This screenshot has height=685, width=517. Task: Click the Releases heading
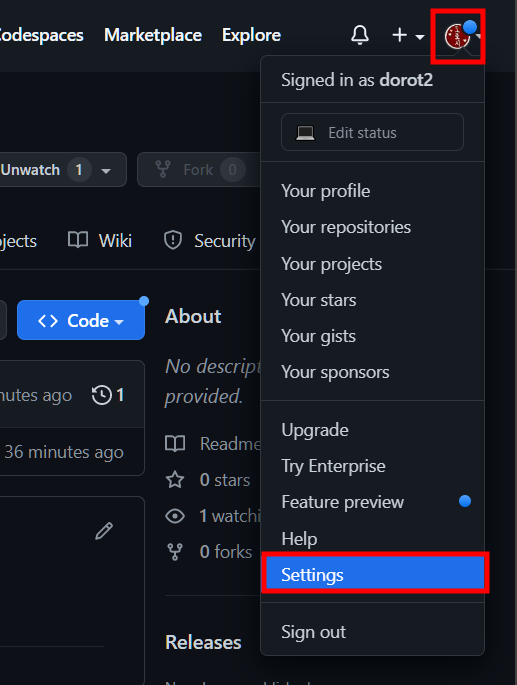tap(203, 642)
